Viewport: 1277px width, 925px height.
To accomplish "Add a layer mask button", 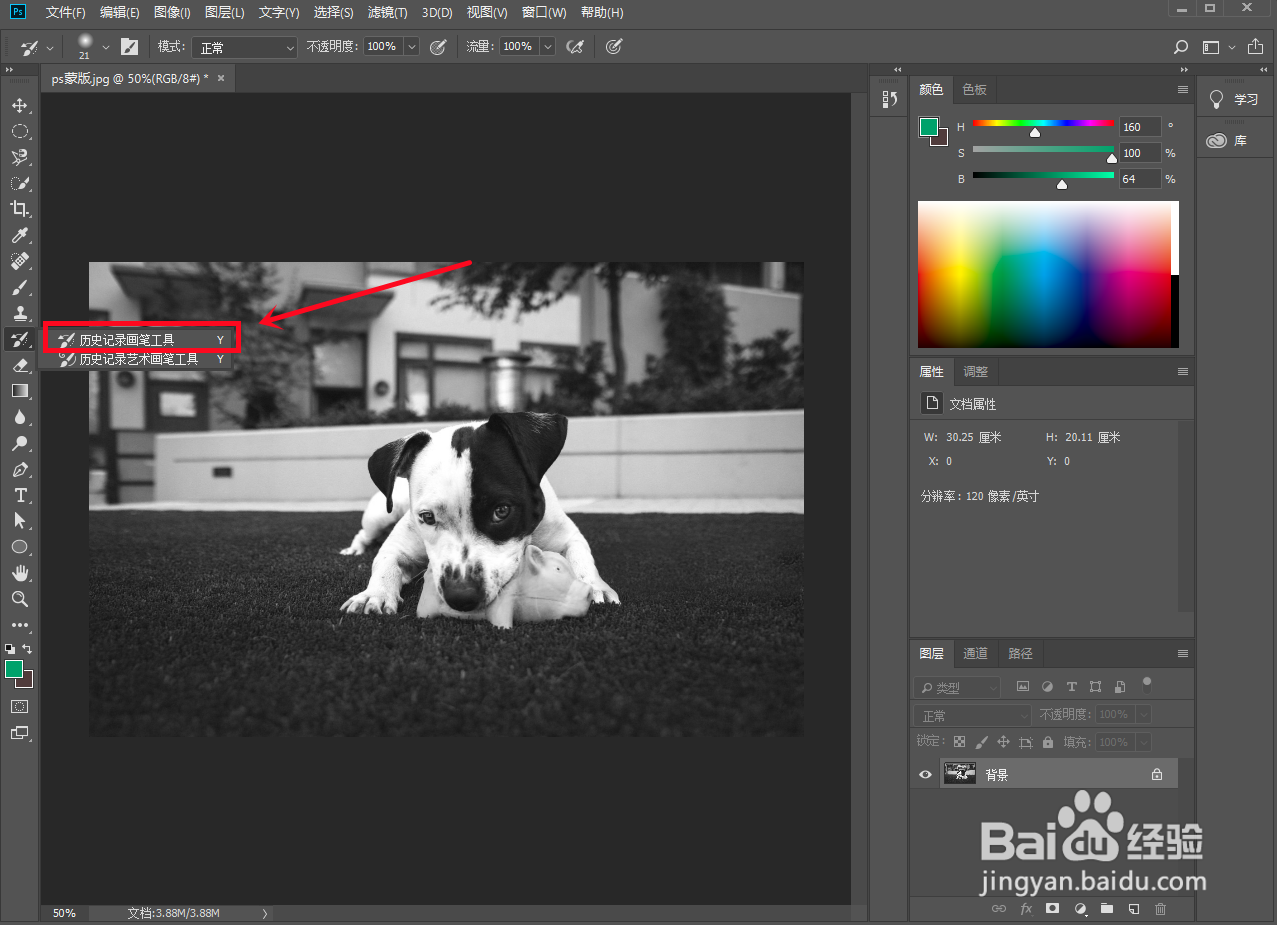I will point(1052,909).
